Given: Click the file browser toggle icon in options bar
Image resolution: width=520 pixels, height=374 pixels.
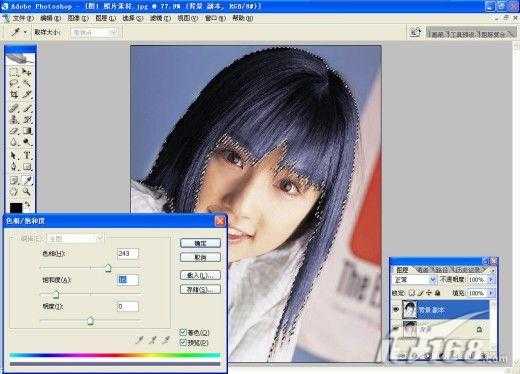Looking at the screenshot, I should 415,32.
